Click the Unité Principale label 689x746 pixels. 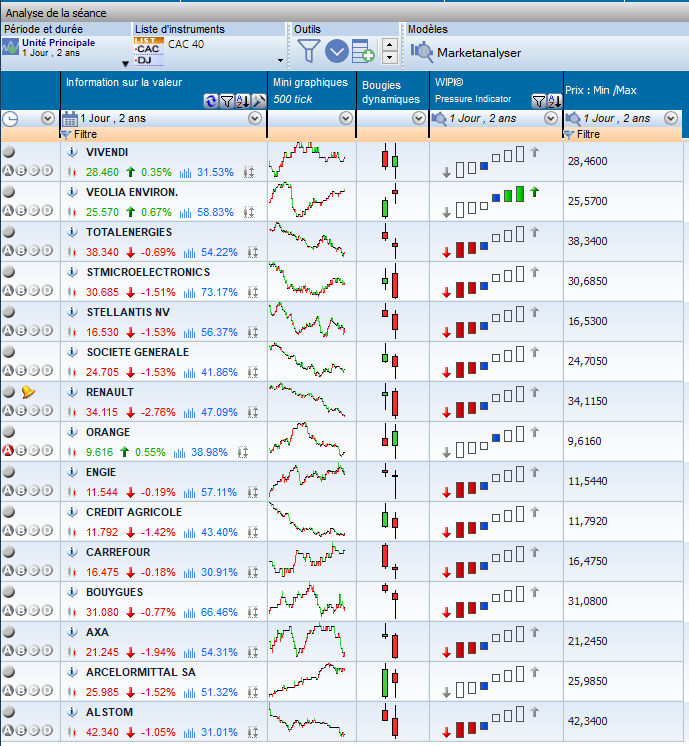point(59,42)
